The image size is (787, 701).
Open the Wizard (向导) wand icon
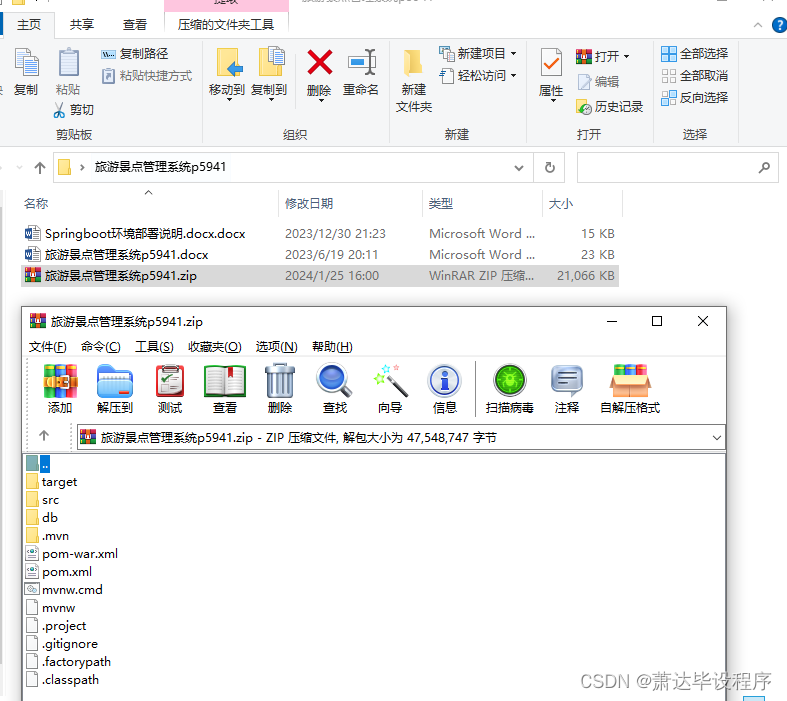click(390, 381)
